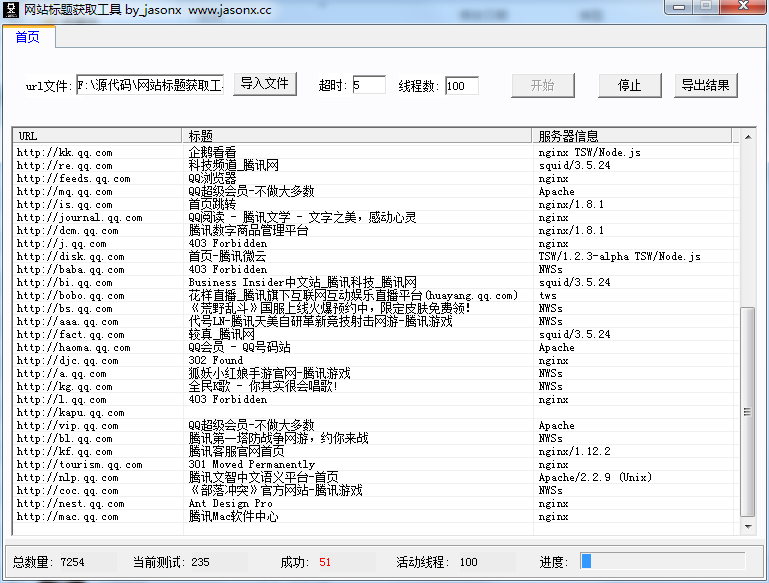Click the 导入文件 button
Screen dimensions: 769x583
tap(265, 84)
